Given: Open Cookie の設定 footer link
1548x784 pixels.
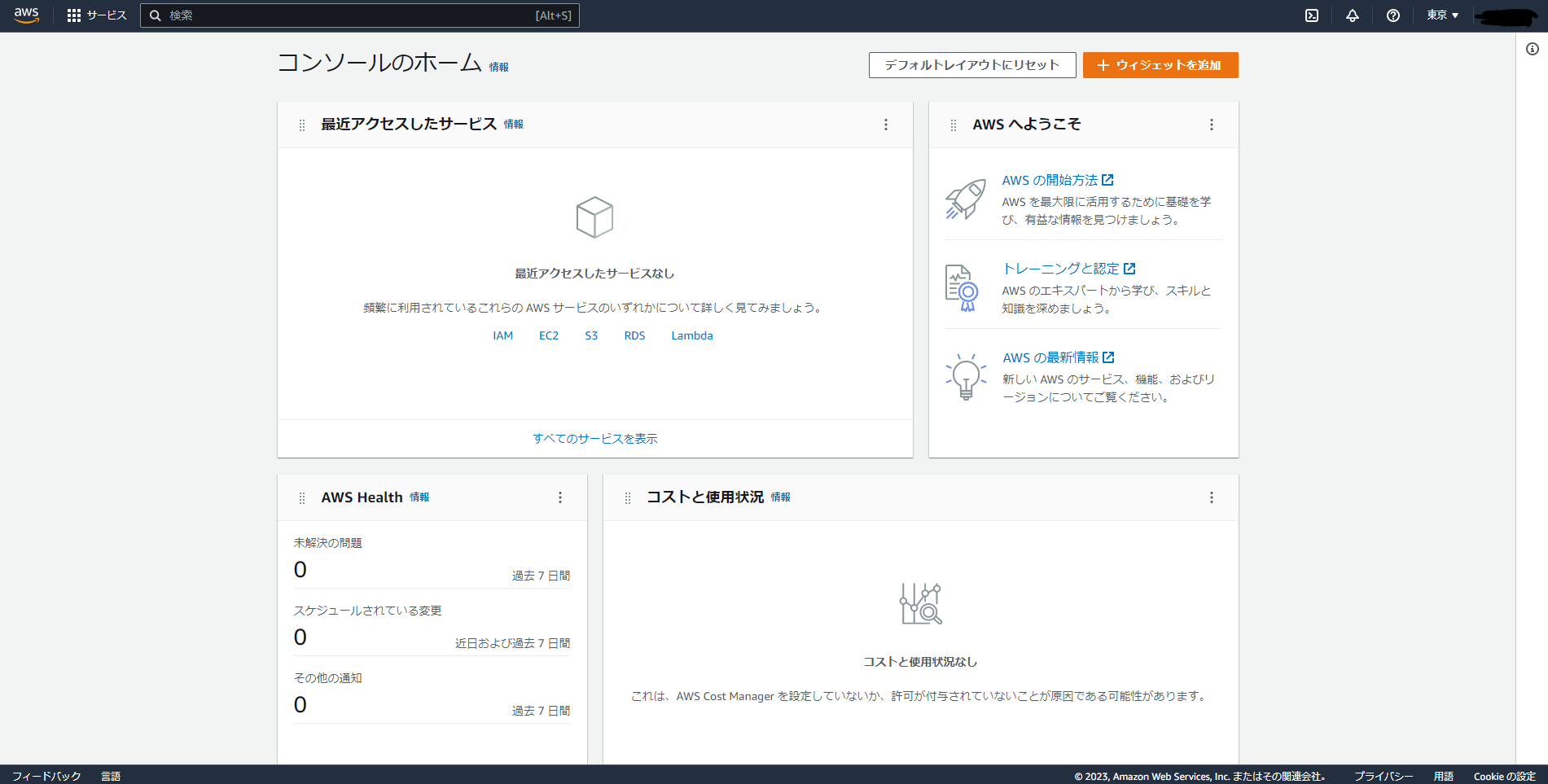Looking at the screenshot, I should point(1505,776).
